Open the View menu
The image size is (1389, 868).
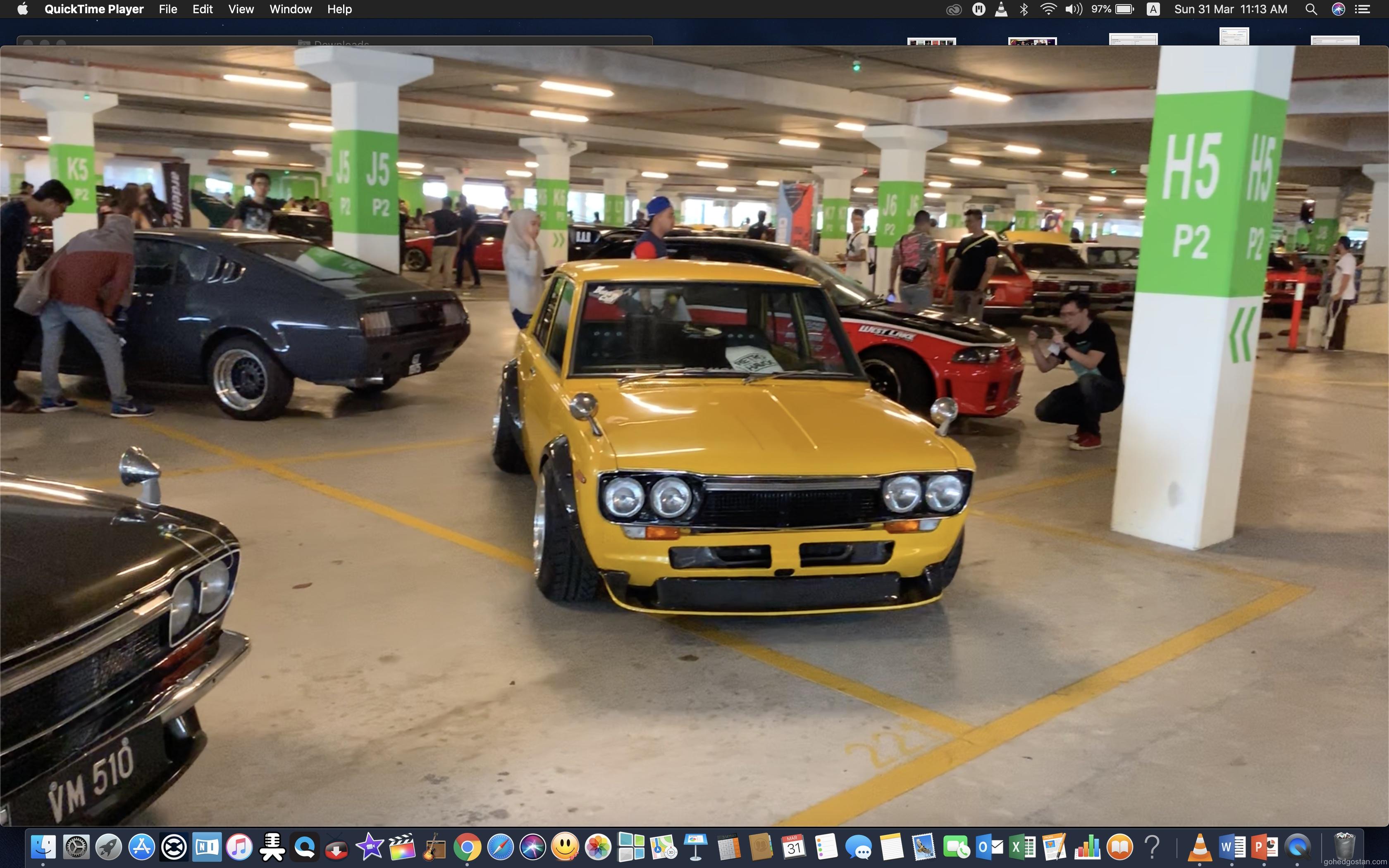pos(241,9)
